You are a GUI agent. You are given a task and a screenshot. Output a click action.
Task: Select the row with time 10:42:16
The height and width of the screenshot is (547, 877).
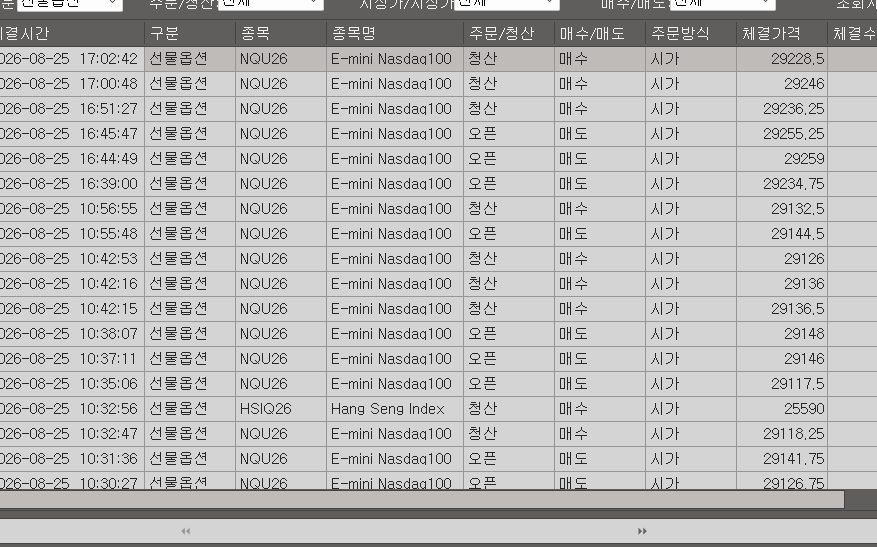click(438, 284)
